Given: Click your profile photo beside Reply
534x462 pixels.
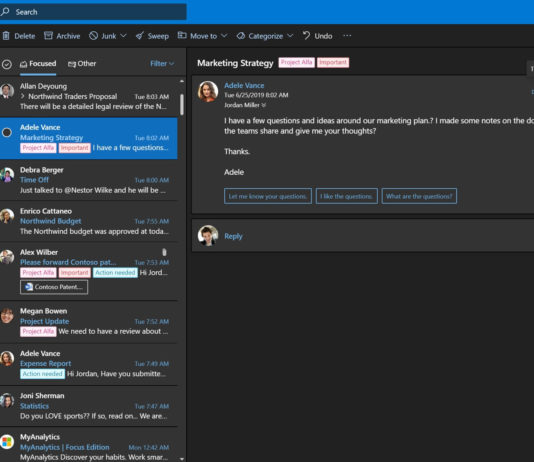Looking at the screenshot, I should pos(208,235).
